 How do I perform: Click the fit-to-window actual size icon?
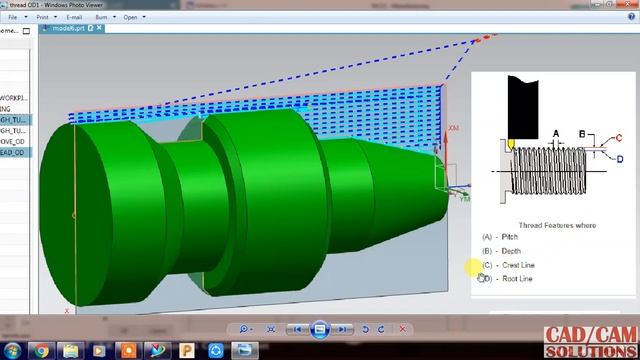271,329
